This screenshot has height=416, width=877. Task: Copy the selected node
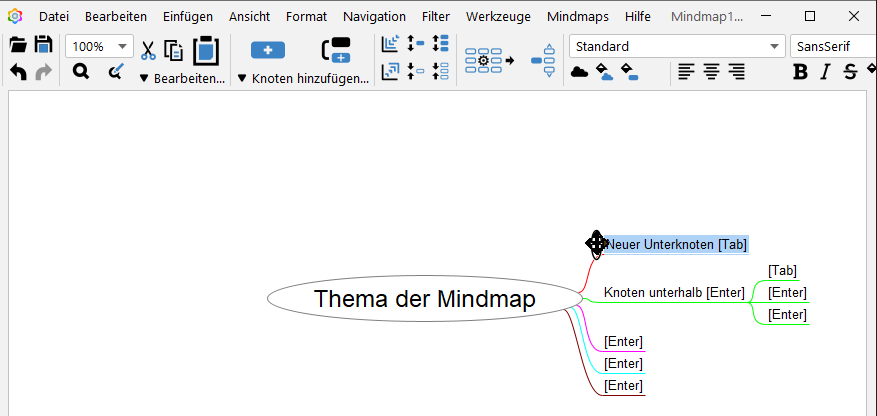pos(173,50)
